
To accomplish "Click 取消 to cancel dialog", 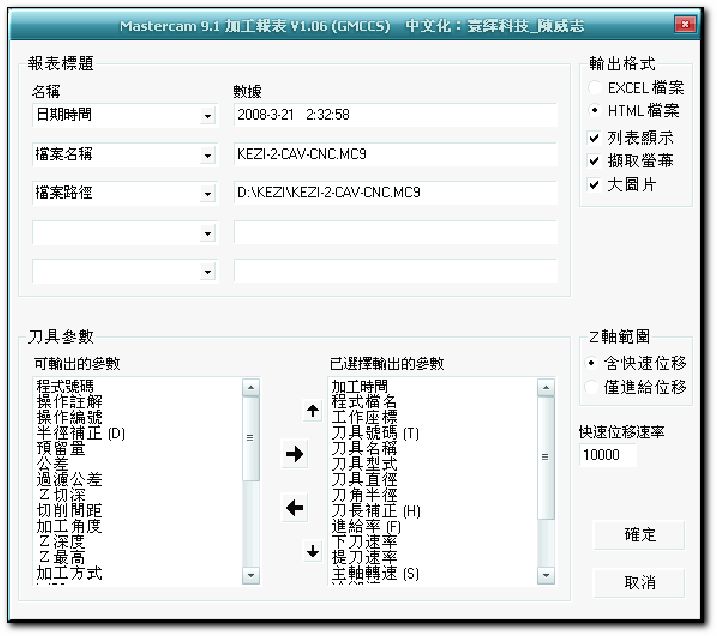I will (639, 583).
